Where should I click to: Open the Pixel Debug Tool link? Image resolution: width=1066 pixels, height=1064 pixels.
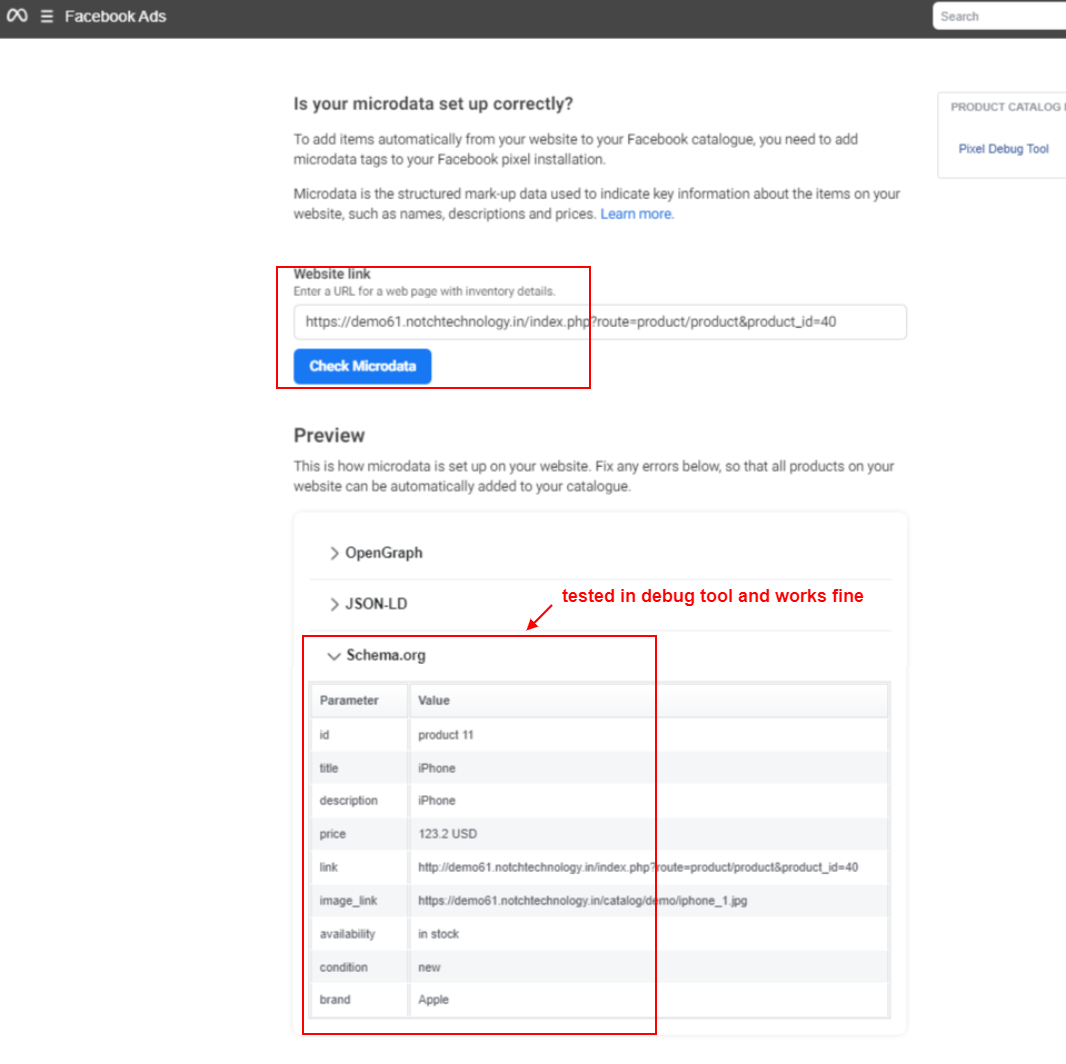tap(1003, 149)
